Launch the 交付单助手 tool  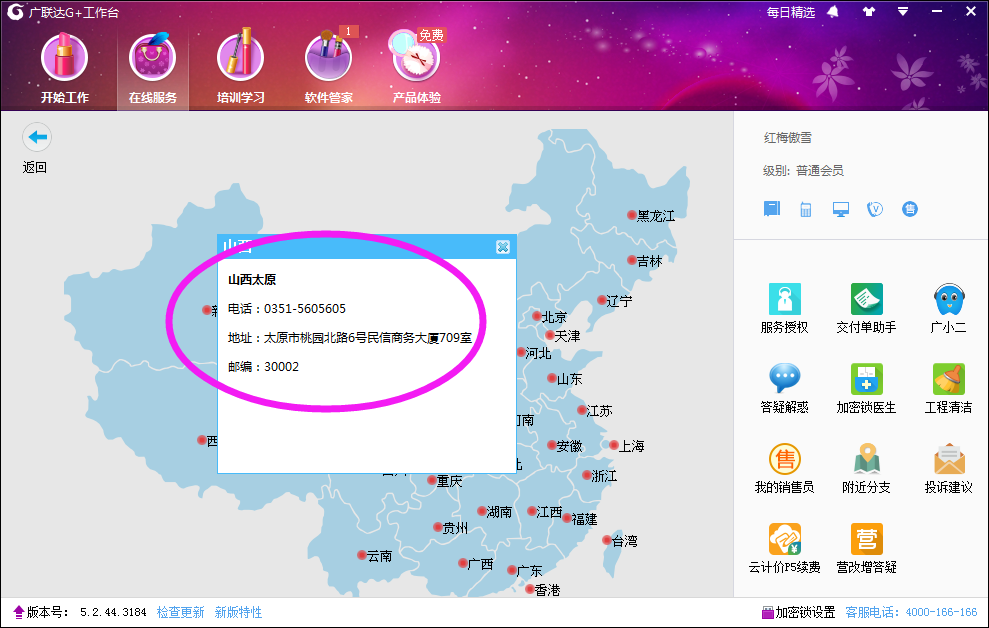click(866, 309)
